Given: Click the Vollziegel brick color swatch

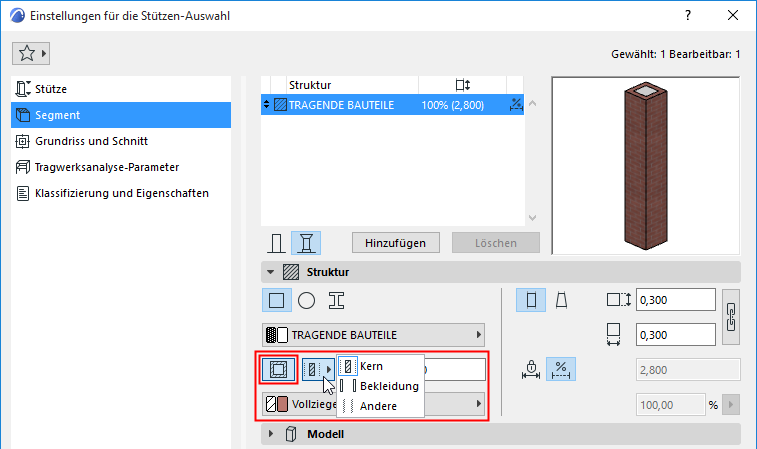Looking at the screenshot, I should tap(283, 404).
